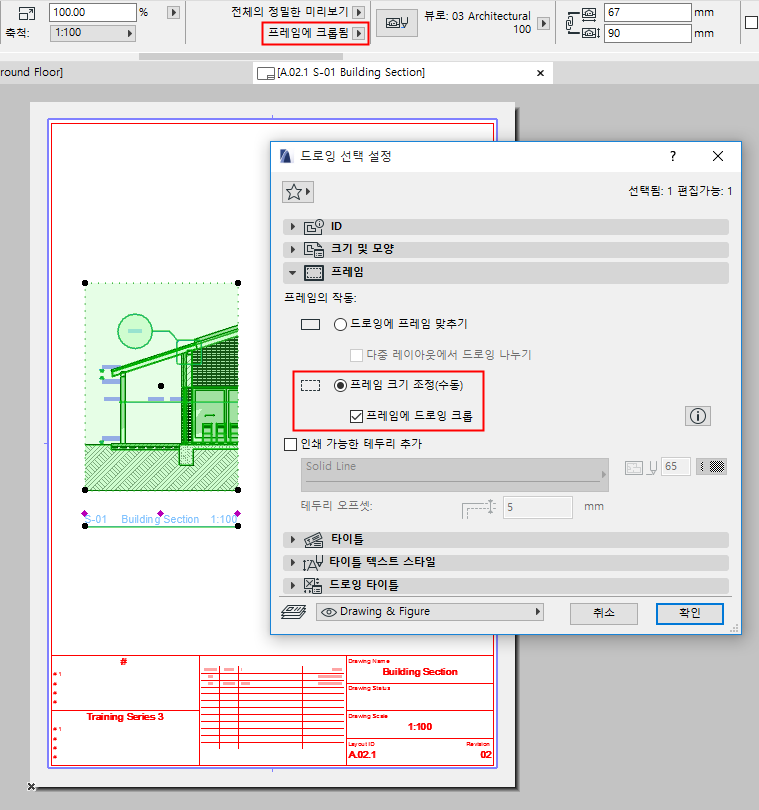Screen dimensions: 759x810
Task: Click the frame info button
Action: [x=698, y=416]
